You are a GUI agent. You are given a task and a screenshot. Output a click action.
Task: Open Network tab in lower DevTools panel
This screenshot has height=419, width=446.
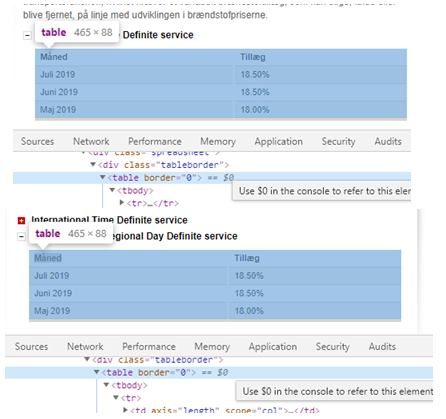(x=85, y=346)
